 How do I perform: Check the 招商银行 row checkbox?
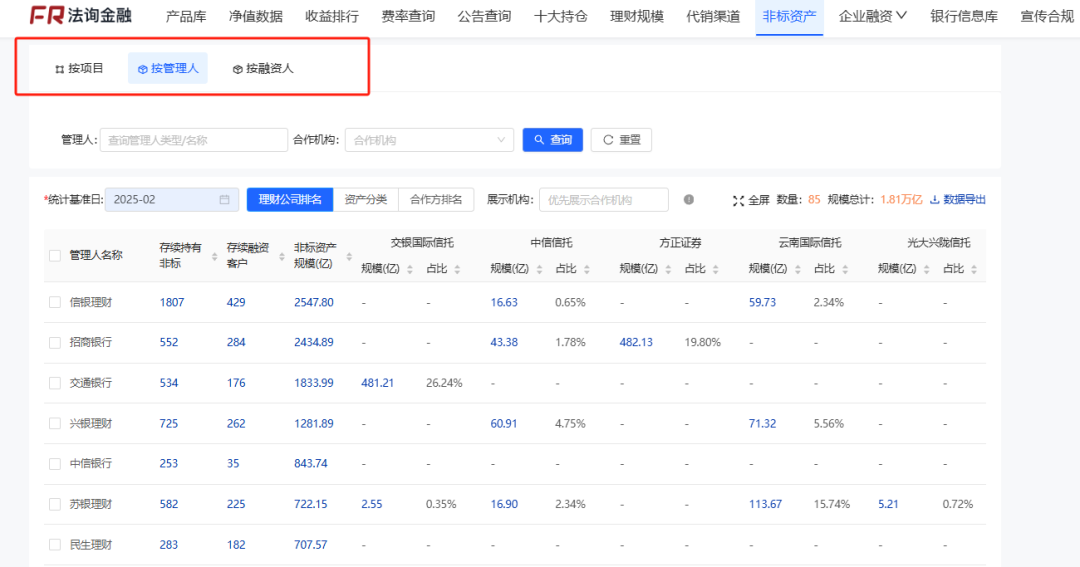click(x=55, y=342)
